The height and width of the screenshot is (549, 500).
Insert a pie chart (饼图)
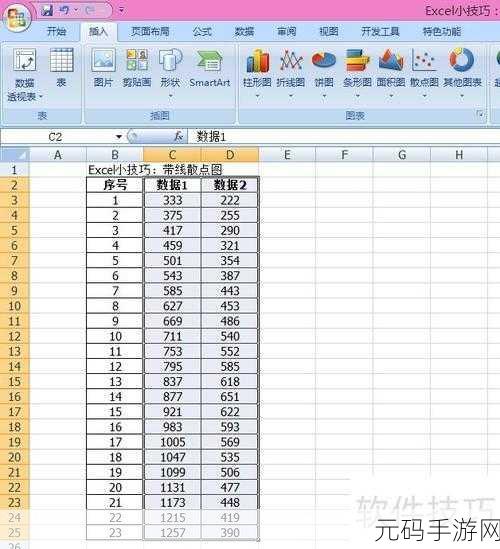(x=324, y=74)
